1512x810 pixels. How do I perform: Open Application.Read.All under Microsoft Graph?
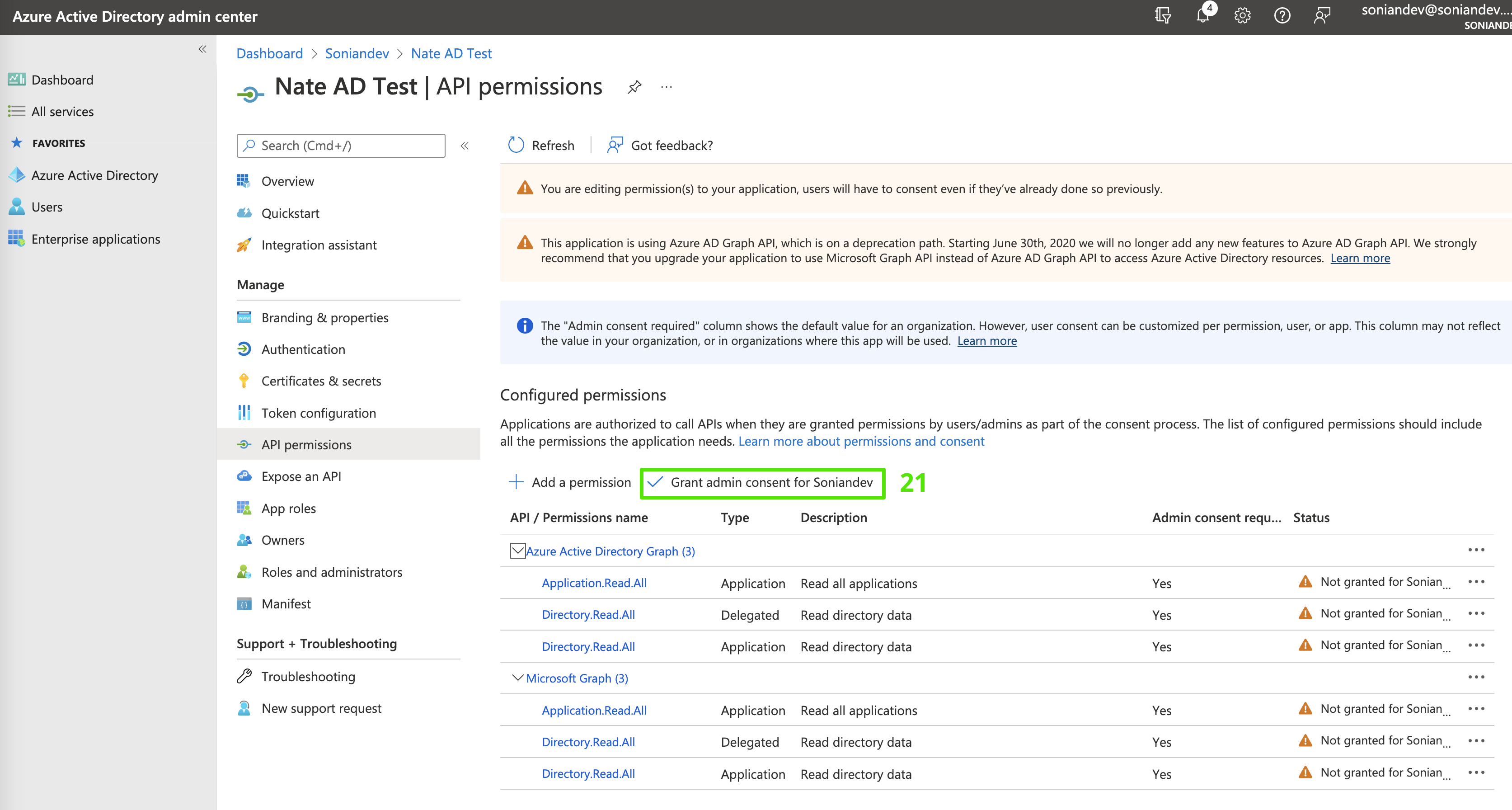point(594,710)
